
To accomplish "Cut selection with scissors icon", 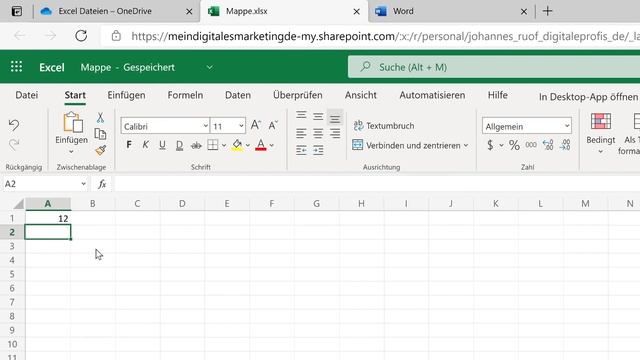I will [100, 118].
